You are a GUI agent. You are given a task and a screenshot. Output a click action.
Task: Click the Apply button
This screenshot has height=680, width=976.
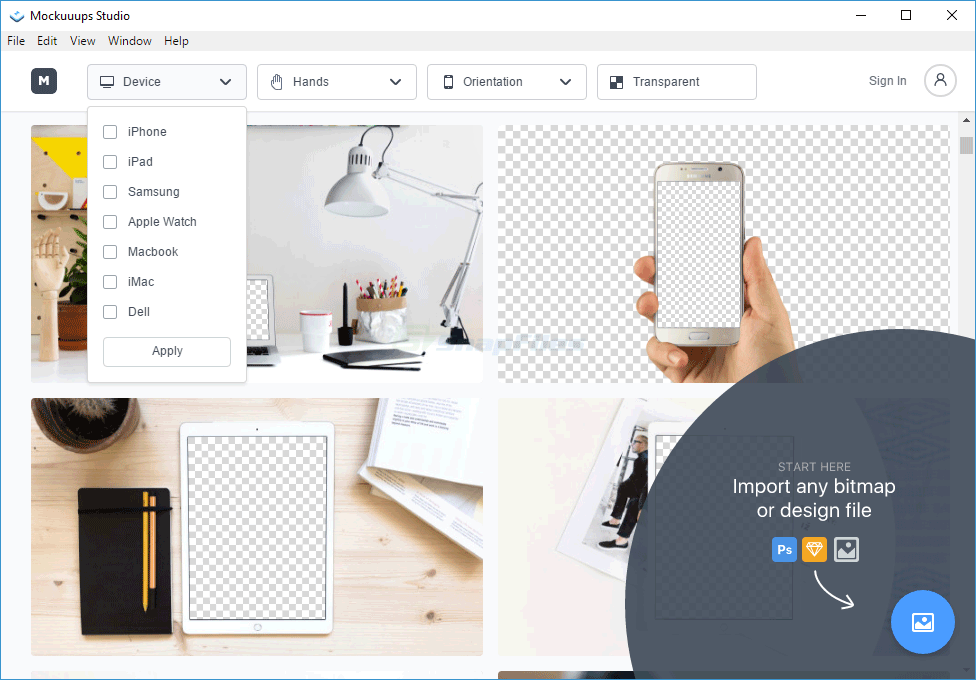[x=167, y=352]
